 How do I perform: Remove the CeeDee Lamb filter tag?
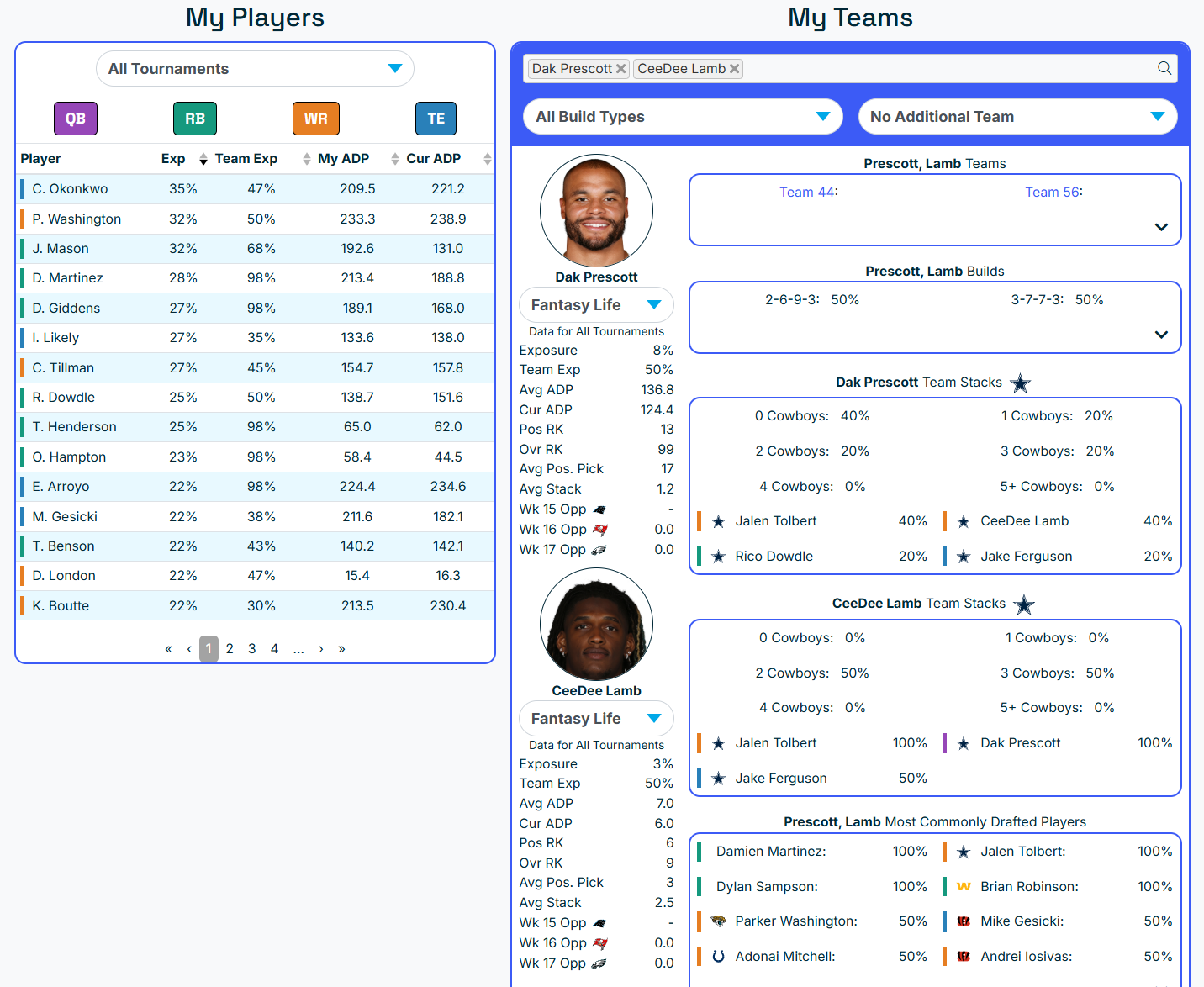[x=734, y=69]
